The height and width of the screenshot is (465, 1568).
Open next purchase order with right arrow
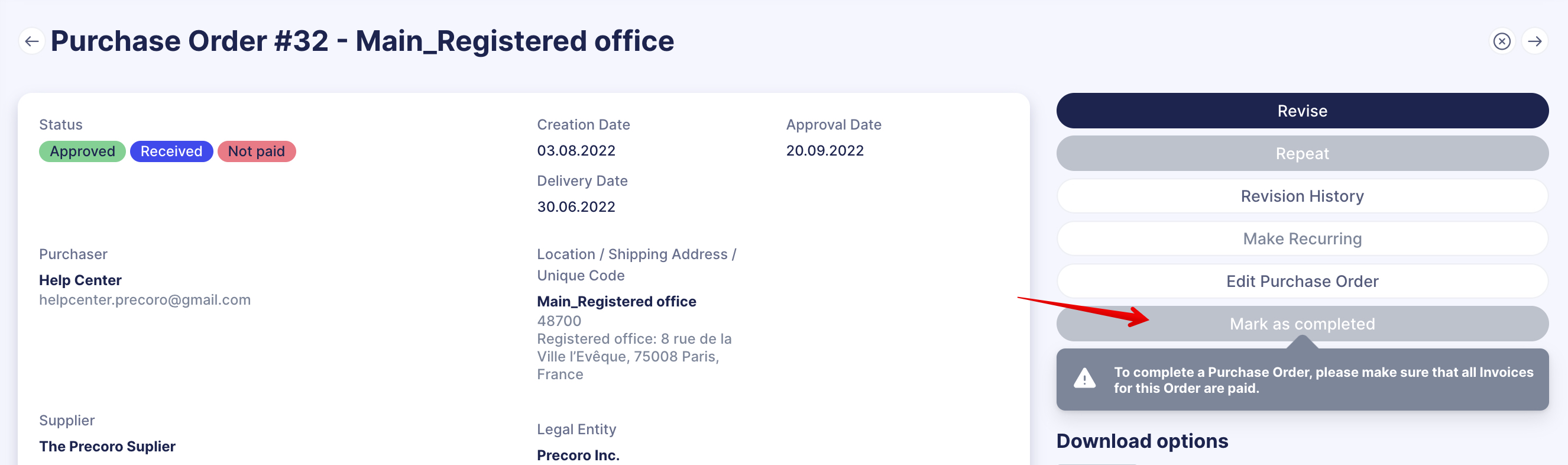point(1534,41)
